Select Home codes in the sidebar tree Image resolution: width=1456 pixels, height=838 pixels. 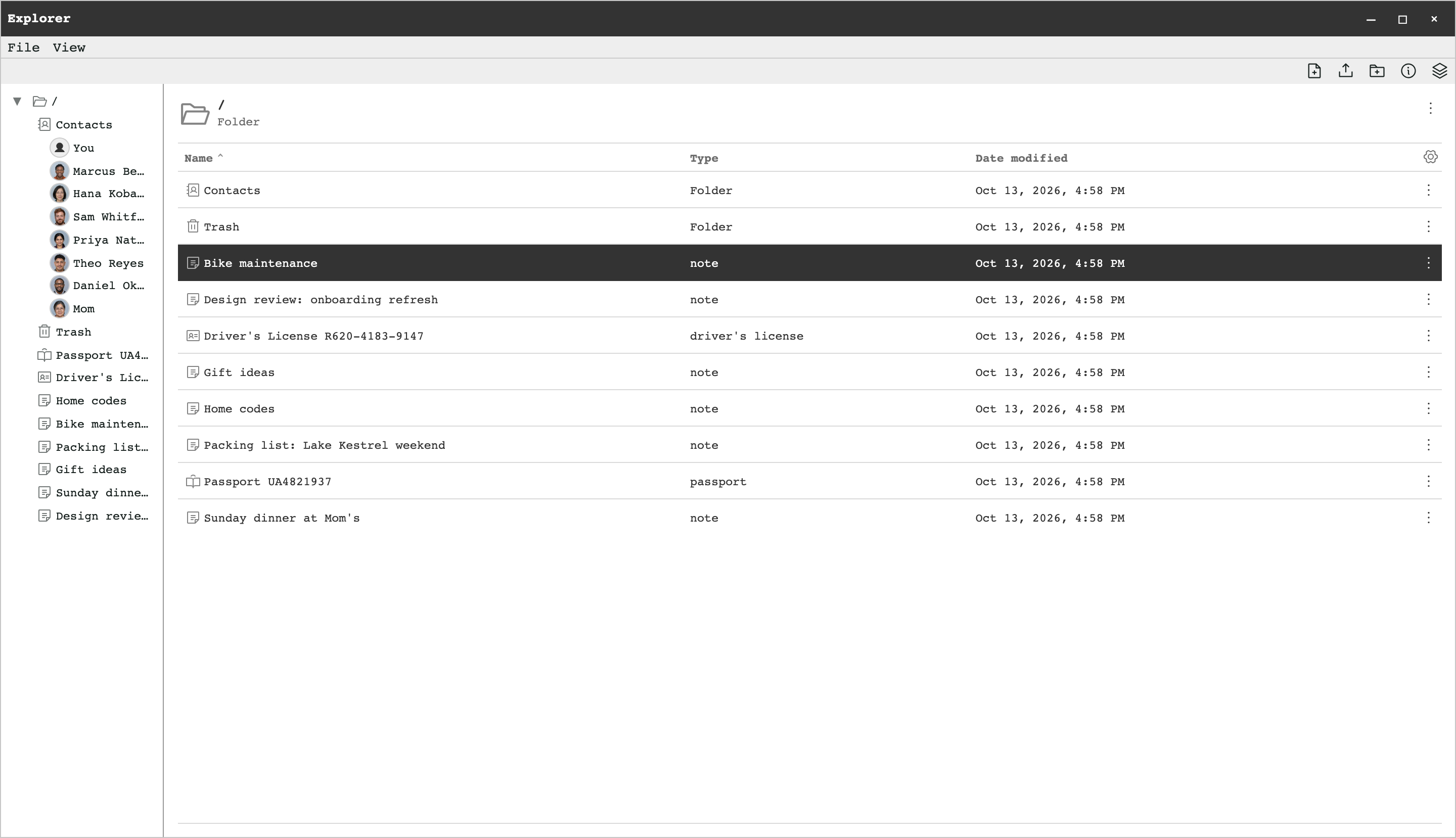click(x=91, y=401)
